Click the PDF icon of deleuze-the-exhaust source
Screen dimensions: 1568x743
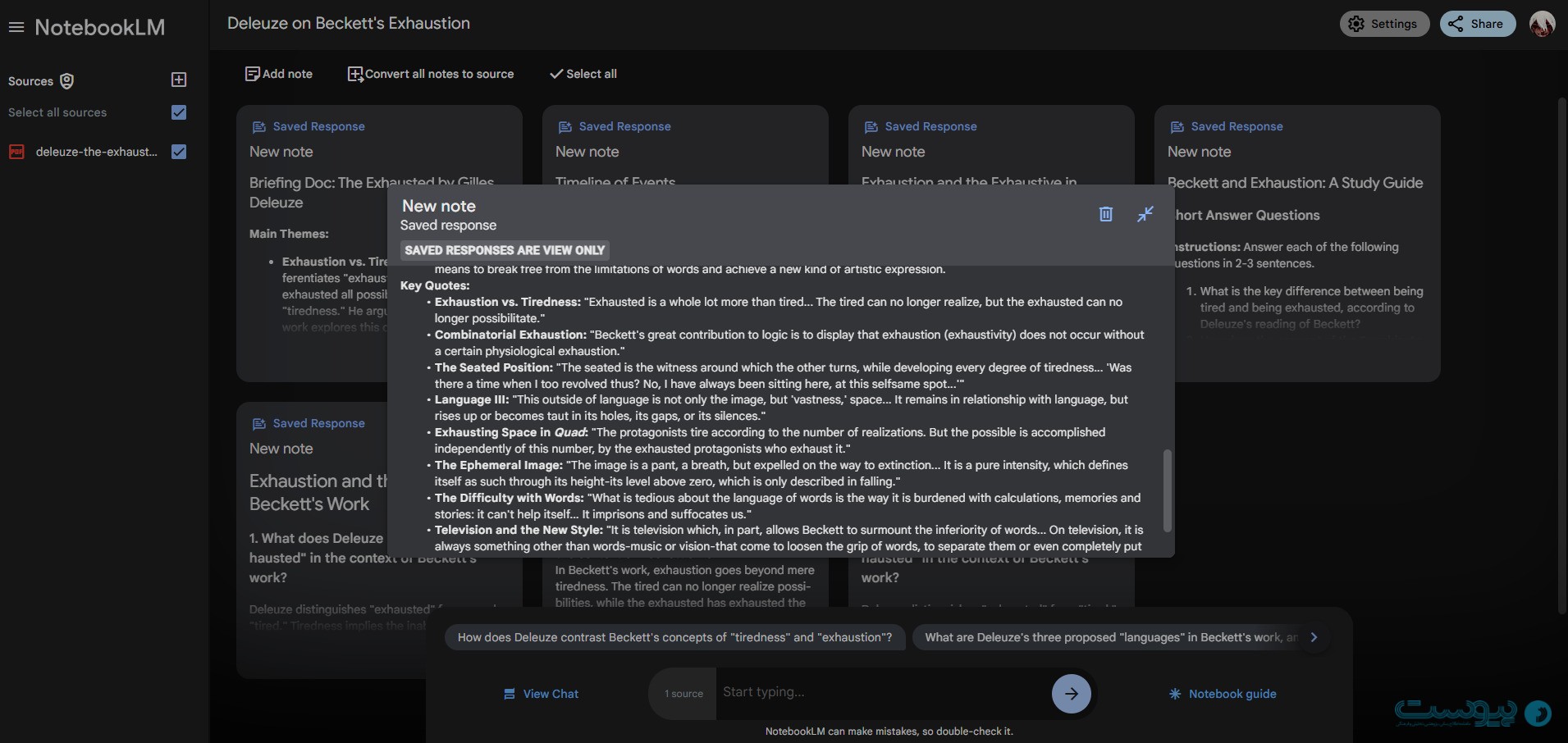pos(16,152)
